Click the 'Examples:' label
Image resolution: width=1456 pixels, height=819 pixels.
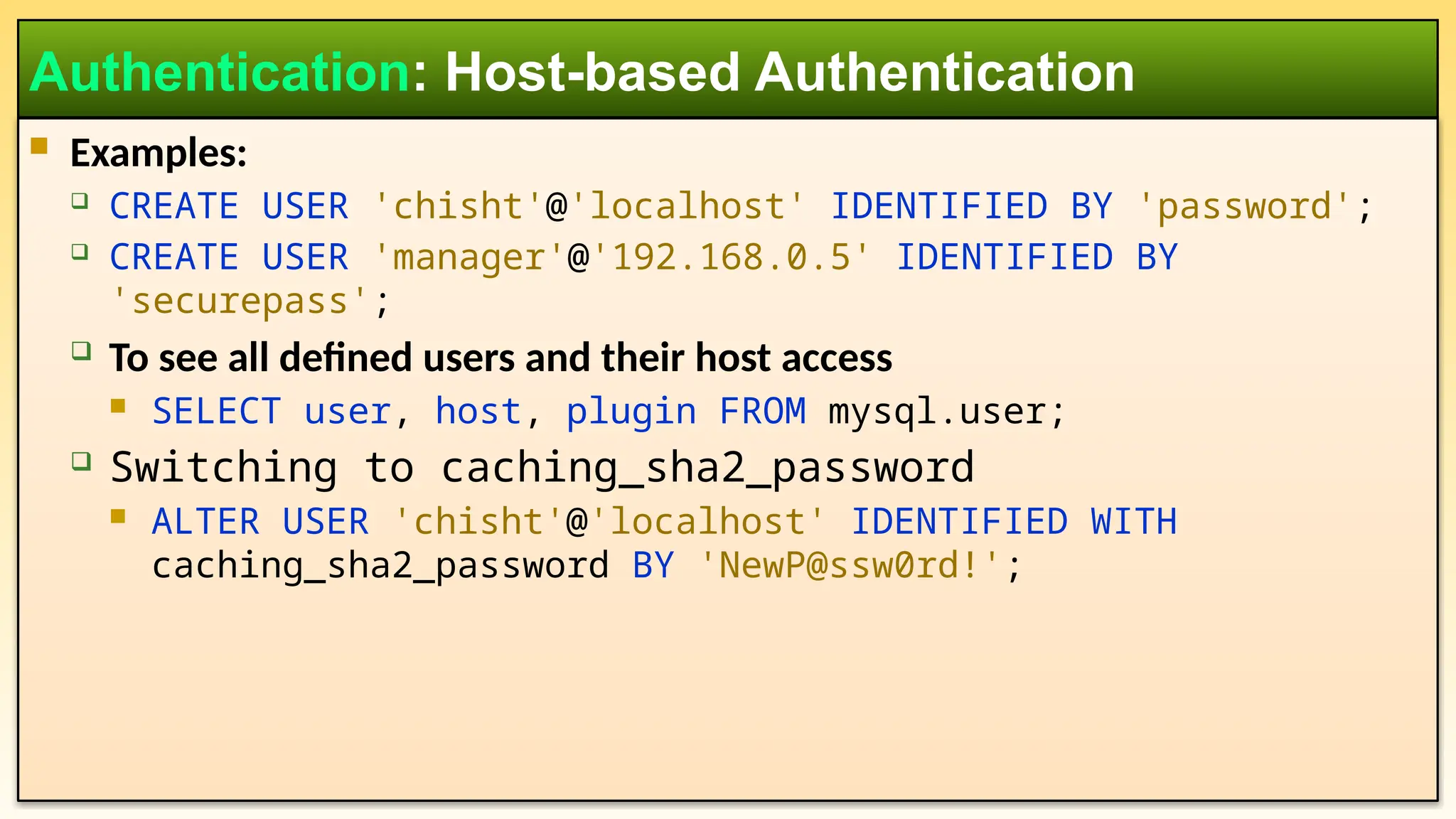point(159,153)
